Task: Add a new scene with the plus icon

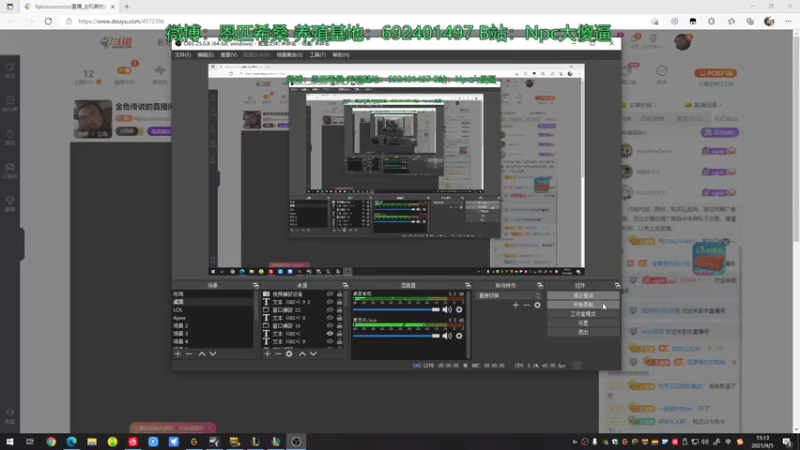Action: pos(178,354)
